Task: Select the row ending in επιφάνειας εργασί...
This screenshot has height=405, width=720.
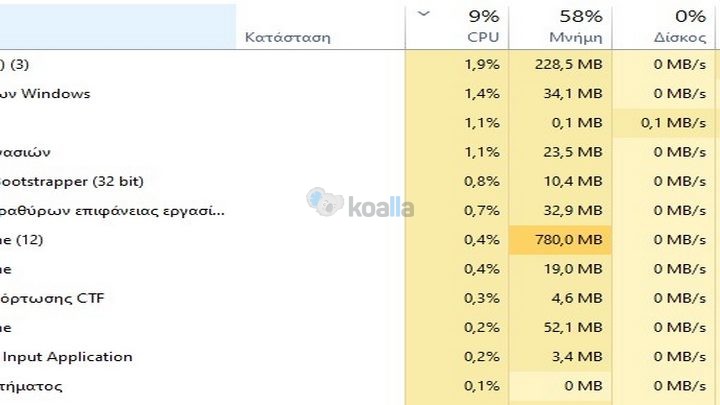Action: click(112, 211)
